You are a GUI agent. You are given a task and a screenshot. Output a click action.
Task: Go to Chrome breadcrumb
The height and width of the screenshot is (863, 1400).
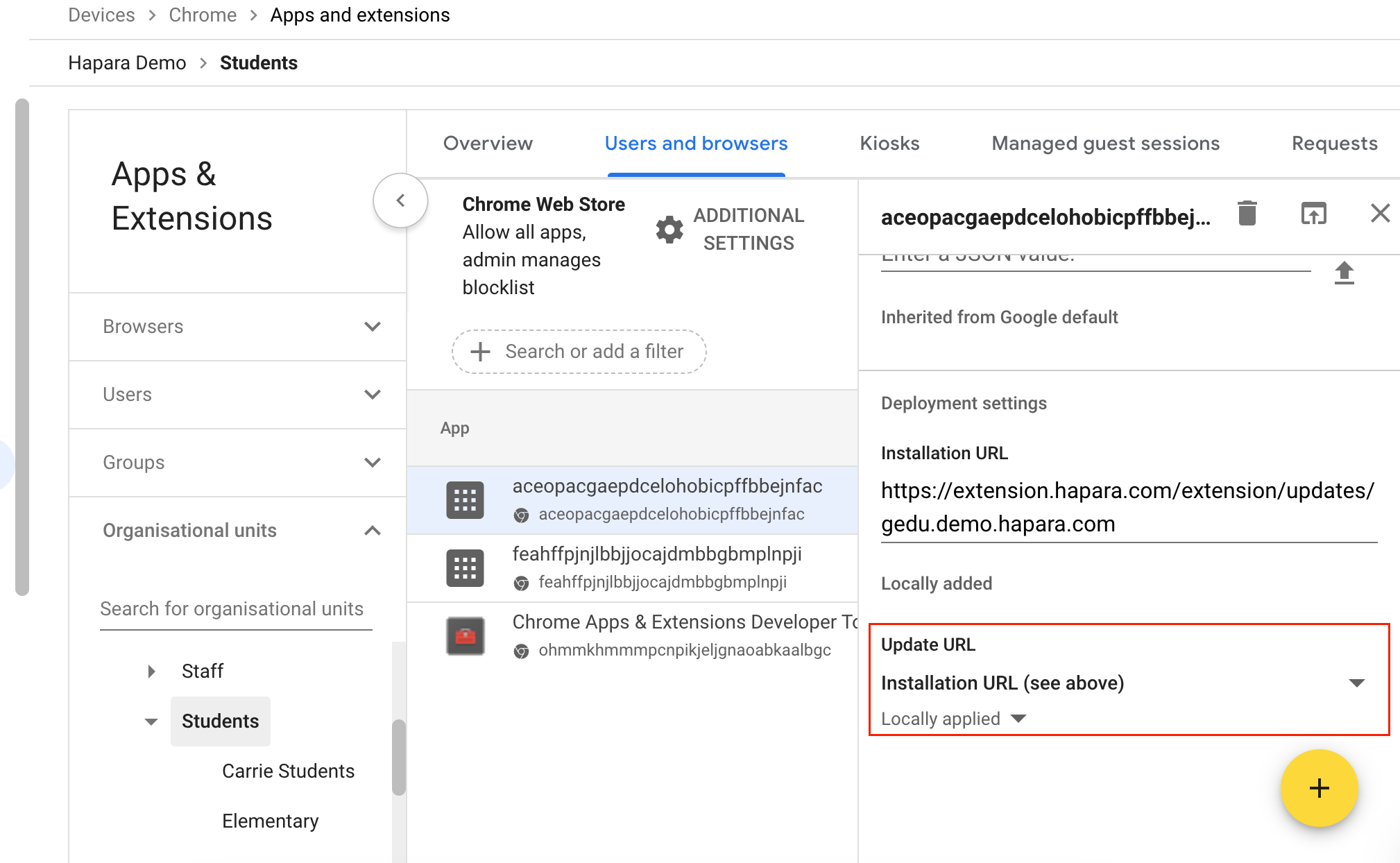(203, 15)
